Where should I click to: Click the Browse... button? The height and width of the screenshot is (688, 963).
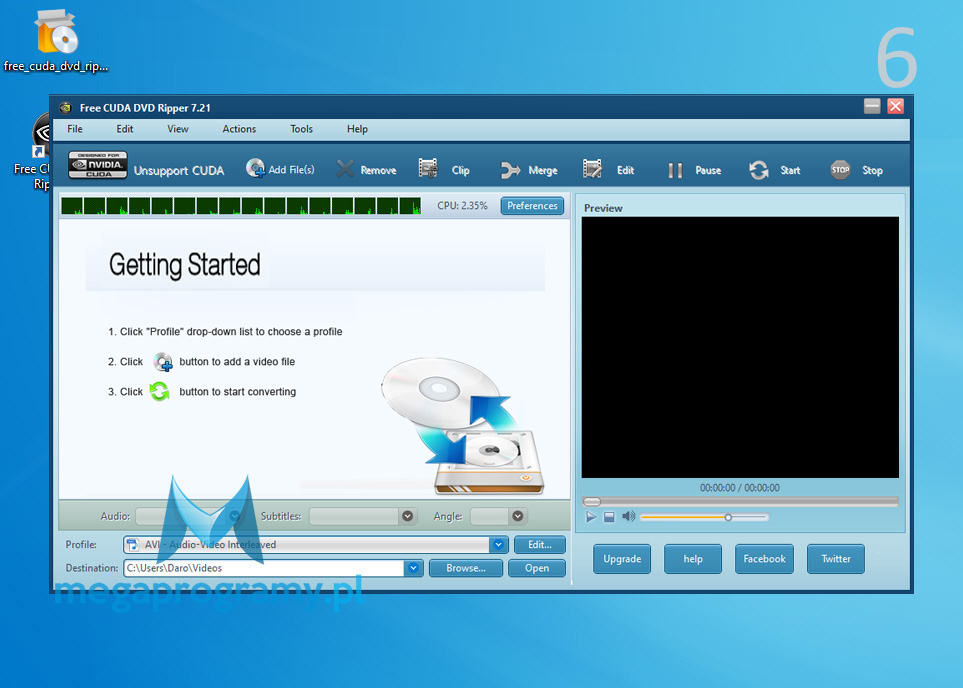pyautogui.click(x=466, y=568)
